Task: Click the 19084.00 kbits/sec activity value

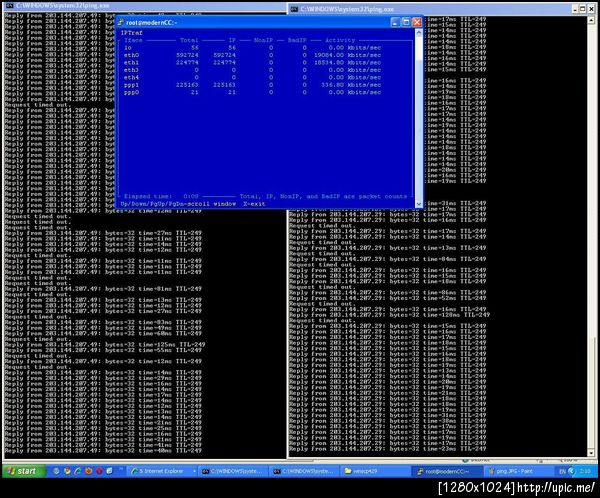Action: click(347, 55)
